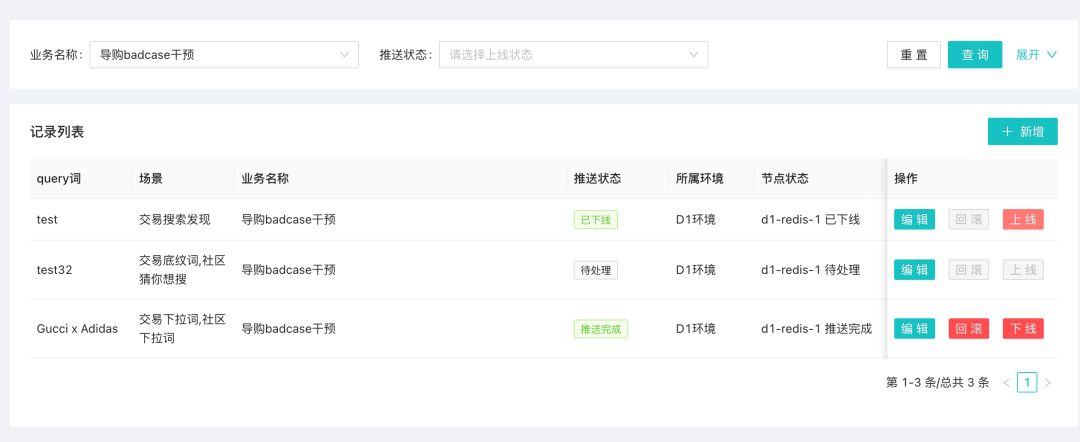Screen dimensions: 1080x442
Task: Click the 新增 add button
Action: point(1022,132)
